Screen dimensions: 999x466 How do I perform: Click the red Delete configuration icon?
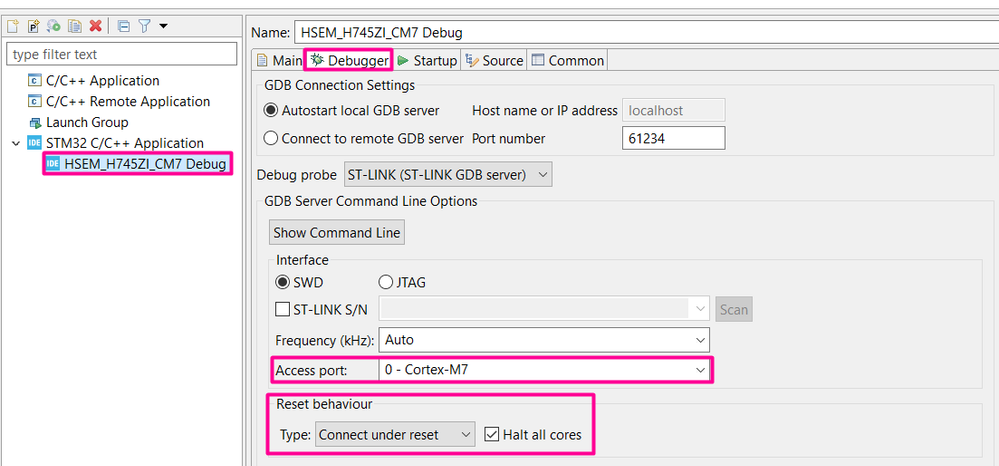(x=96, y=26)
